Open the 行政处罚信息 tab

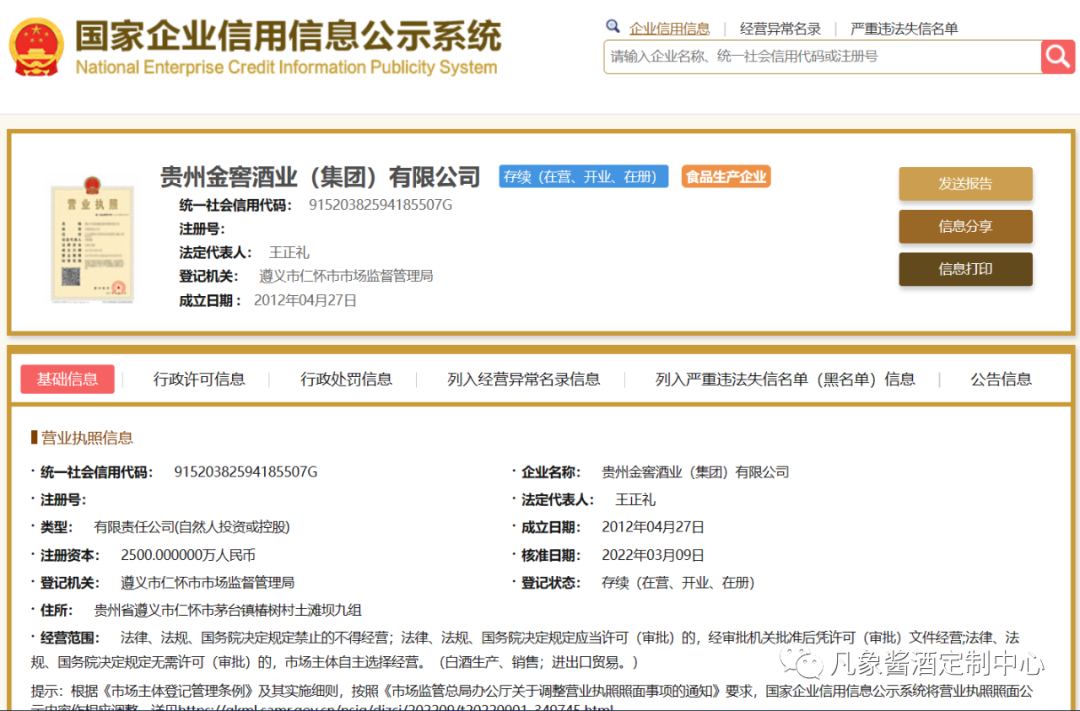(346, 379)
